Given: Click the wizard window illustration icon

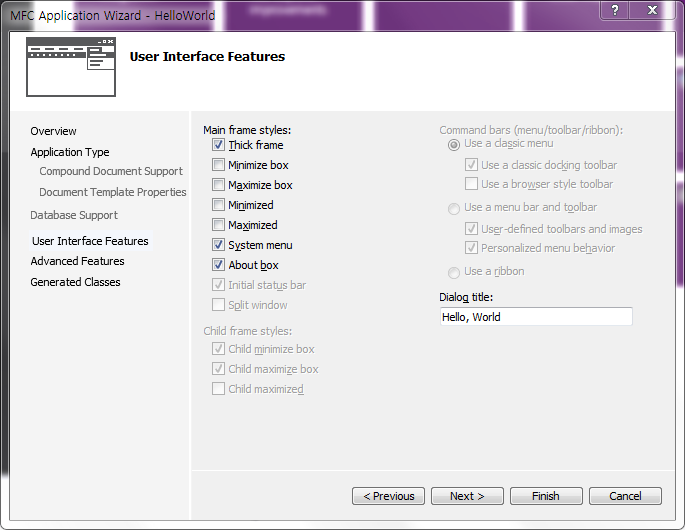Looking at the screenshot, I should point(71,67).
